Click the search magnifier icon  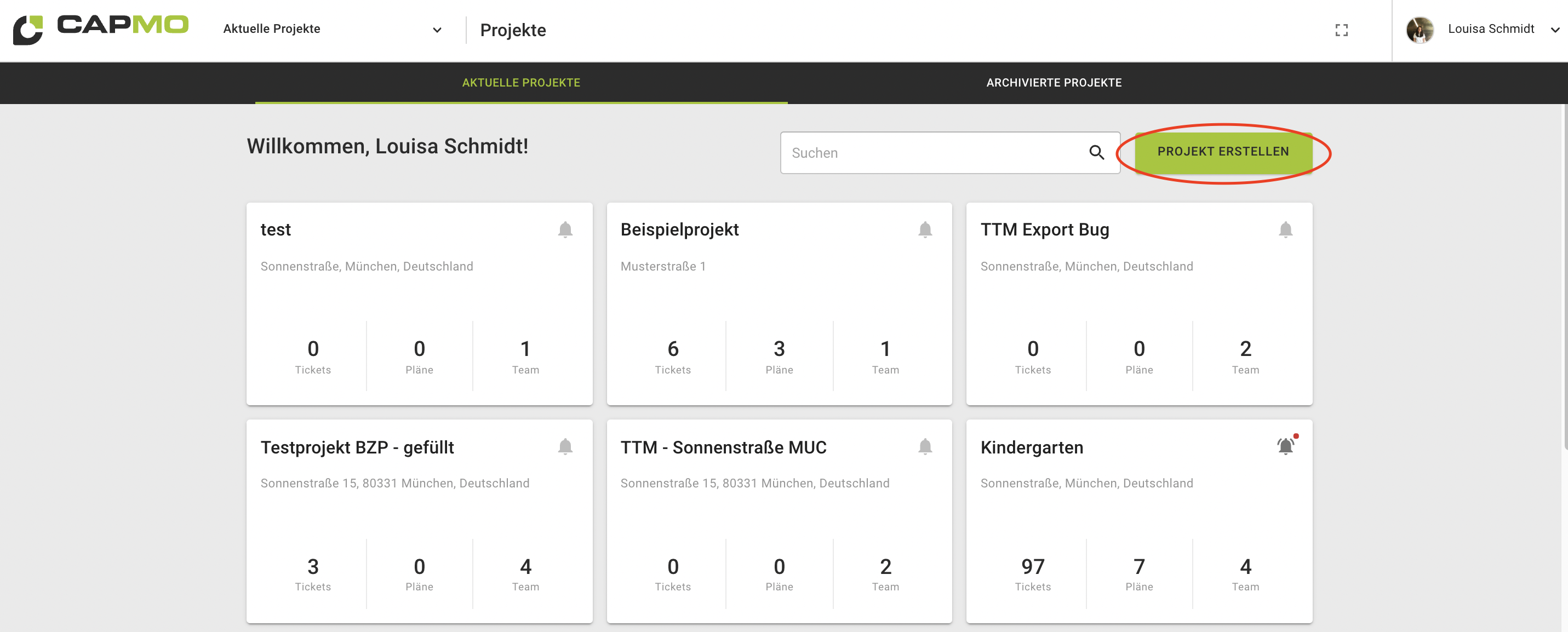[x=1096, y=153]
